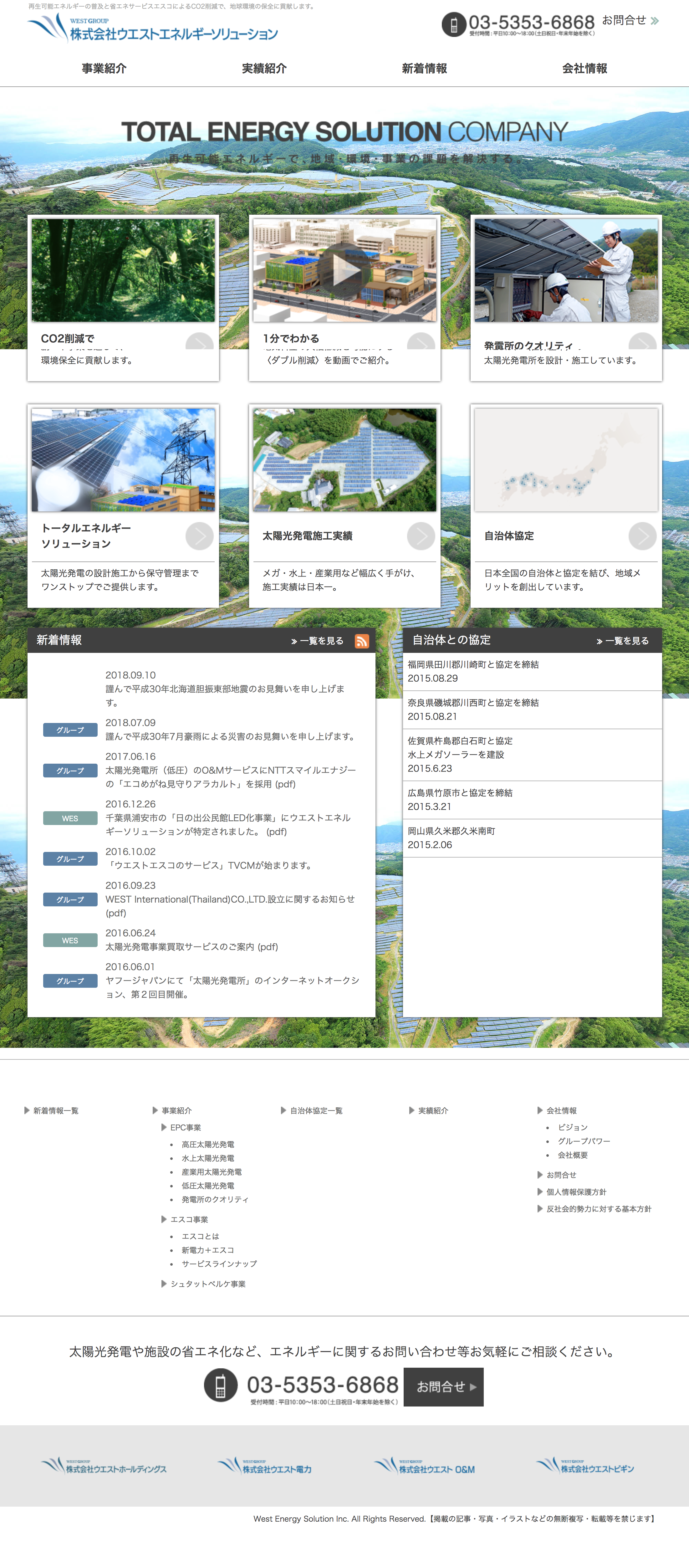This screenshot has width=689, height=1568.
Task: Click the arrow circle on CO2削減で card
Action: (200, 341)
